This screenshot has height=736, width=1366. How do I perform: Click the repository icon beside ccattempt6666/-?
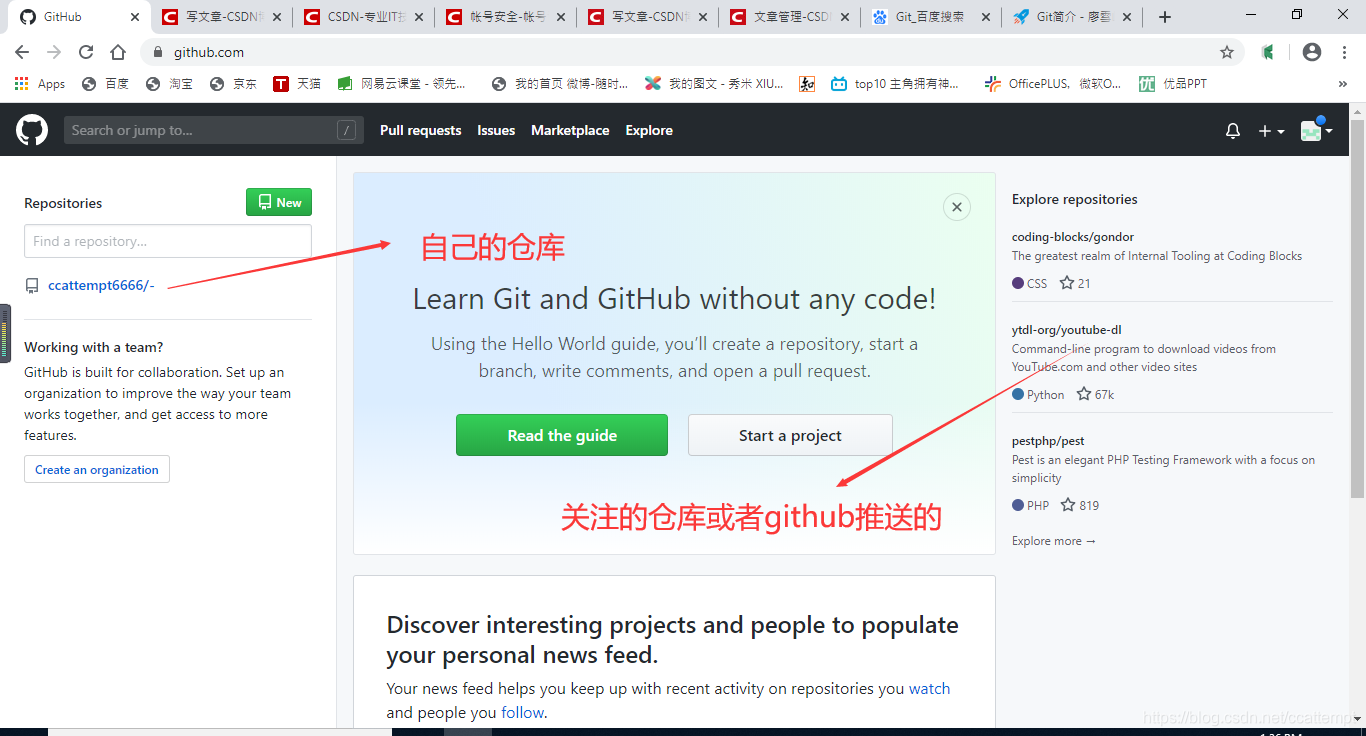tap(32, 286)
